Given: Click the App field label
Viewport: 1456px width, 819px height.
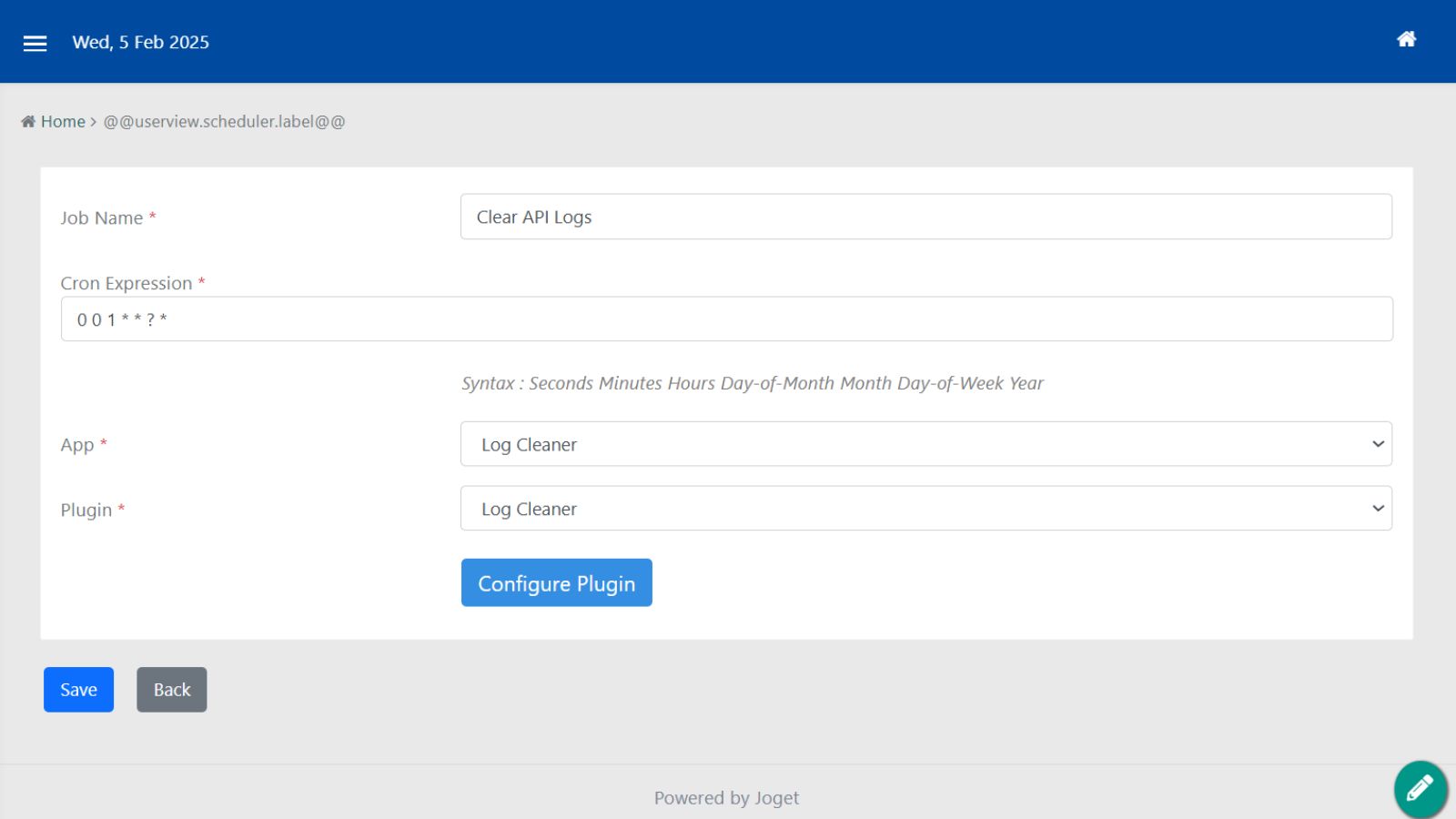Looking at the screenshot, I should click(x=77, y=445).
